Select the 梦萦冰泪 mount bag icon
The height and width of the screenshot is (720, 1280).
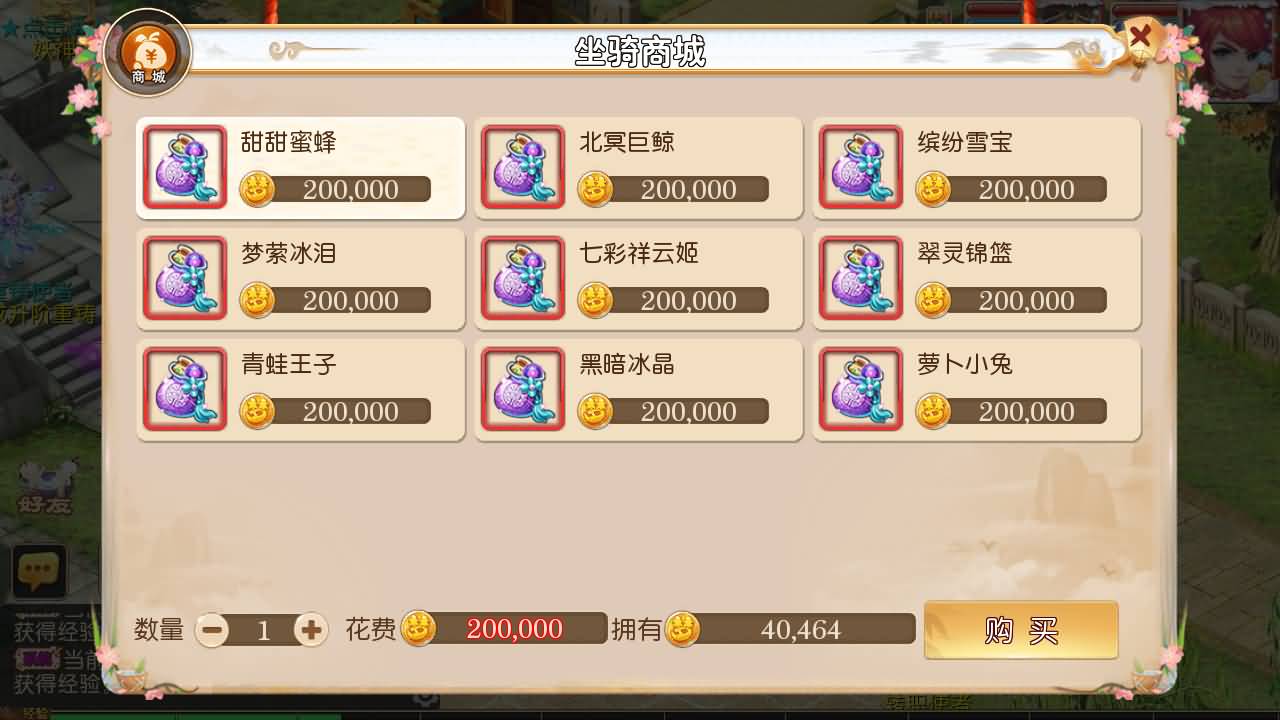click(x=185, y=278)
